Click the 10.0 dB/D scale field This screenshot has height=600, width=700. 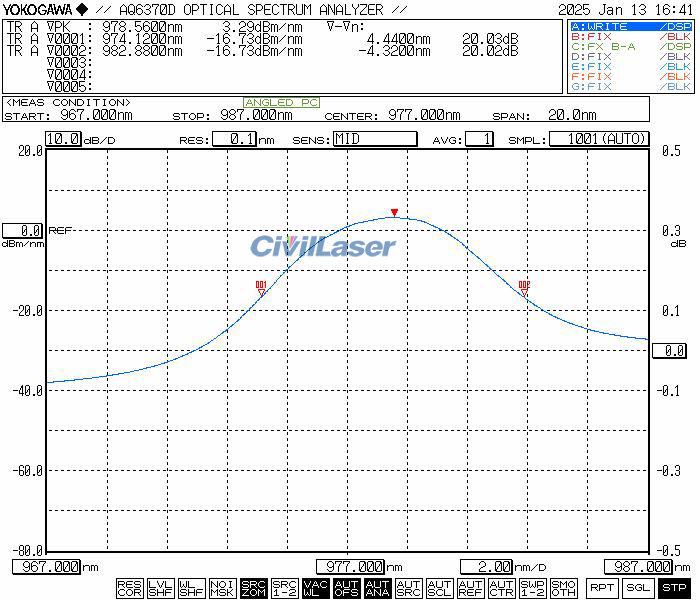(63, 139)
